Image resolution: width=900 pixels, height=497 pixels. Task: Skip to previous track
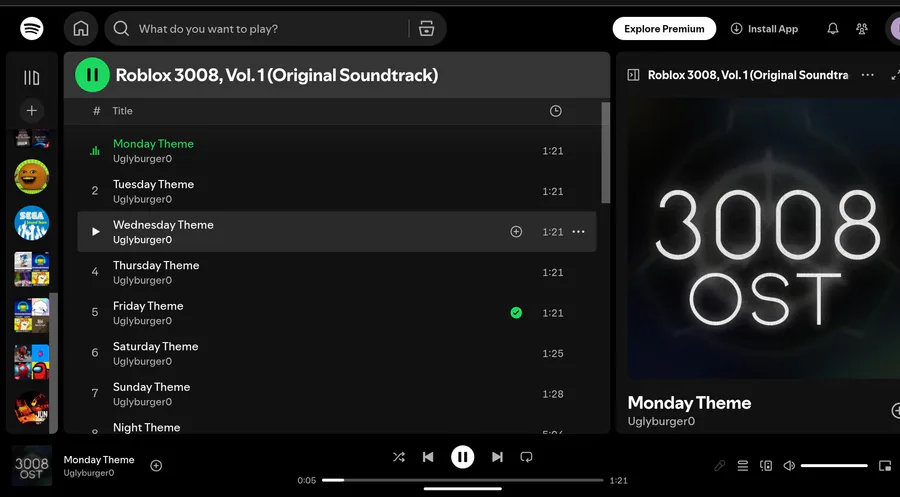coord(428,457)
